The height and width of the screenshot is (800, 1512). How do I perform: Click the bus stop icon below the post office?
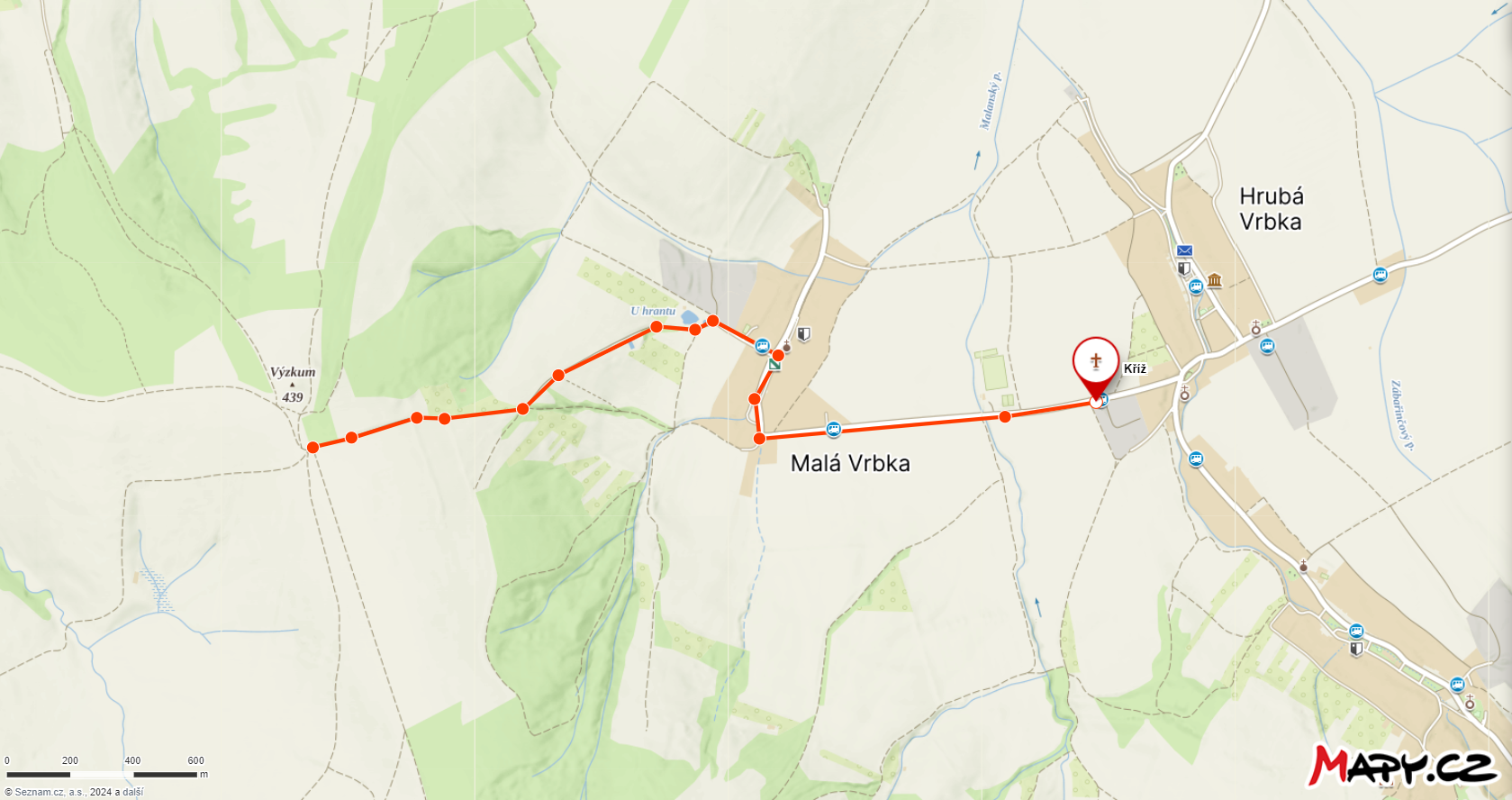click(1196, 286)
